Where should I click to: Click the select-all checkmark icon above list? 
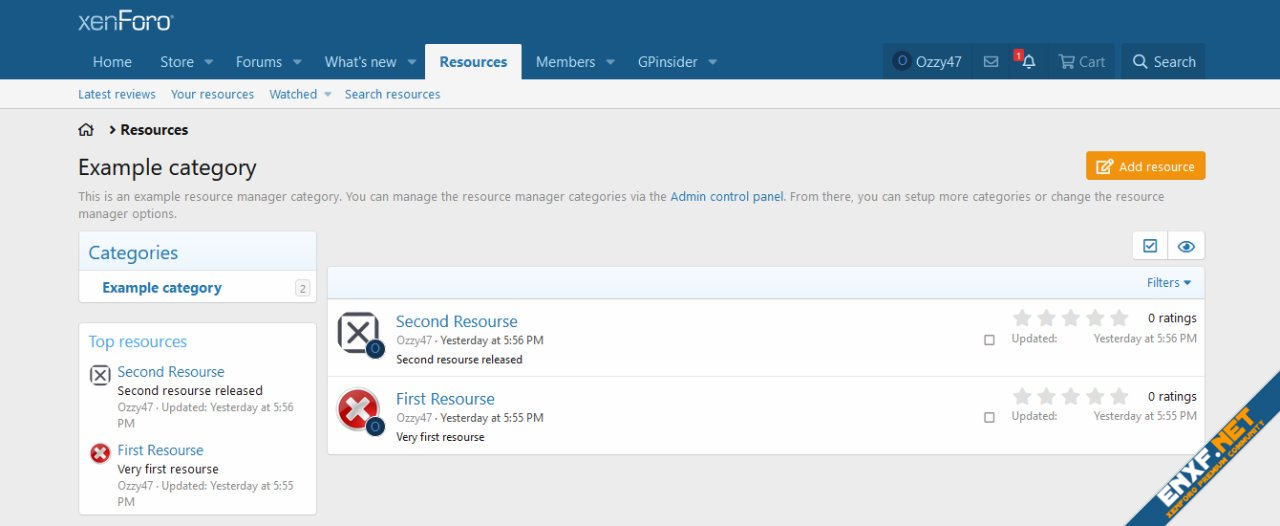pyautogui.click(x=1150, y=246)
